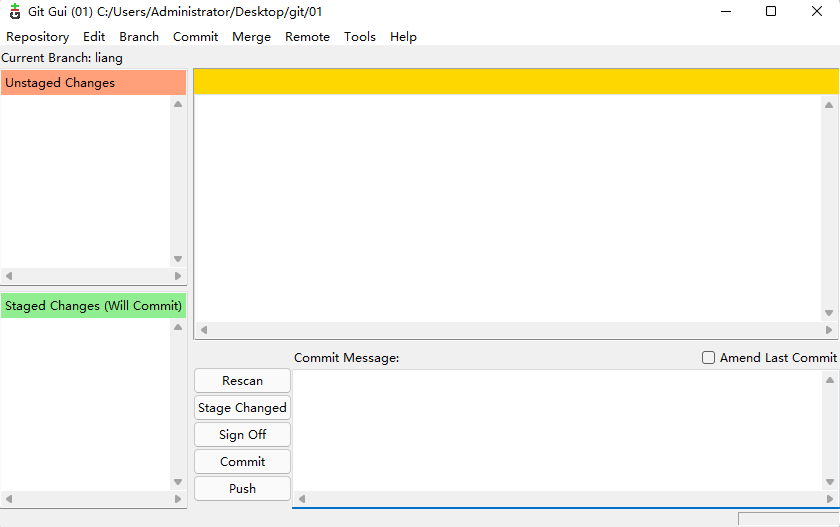Viewport: 840px width, 527px height.
Task: Click the up arrow of diff pane scrollbar
Action: [829, 105]
